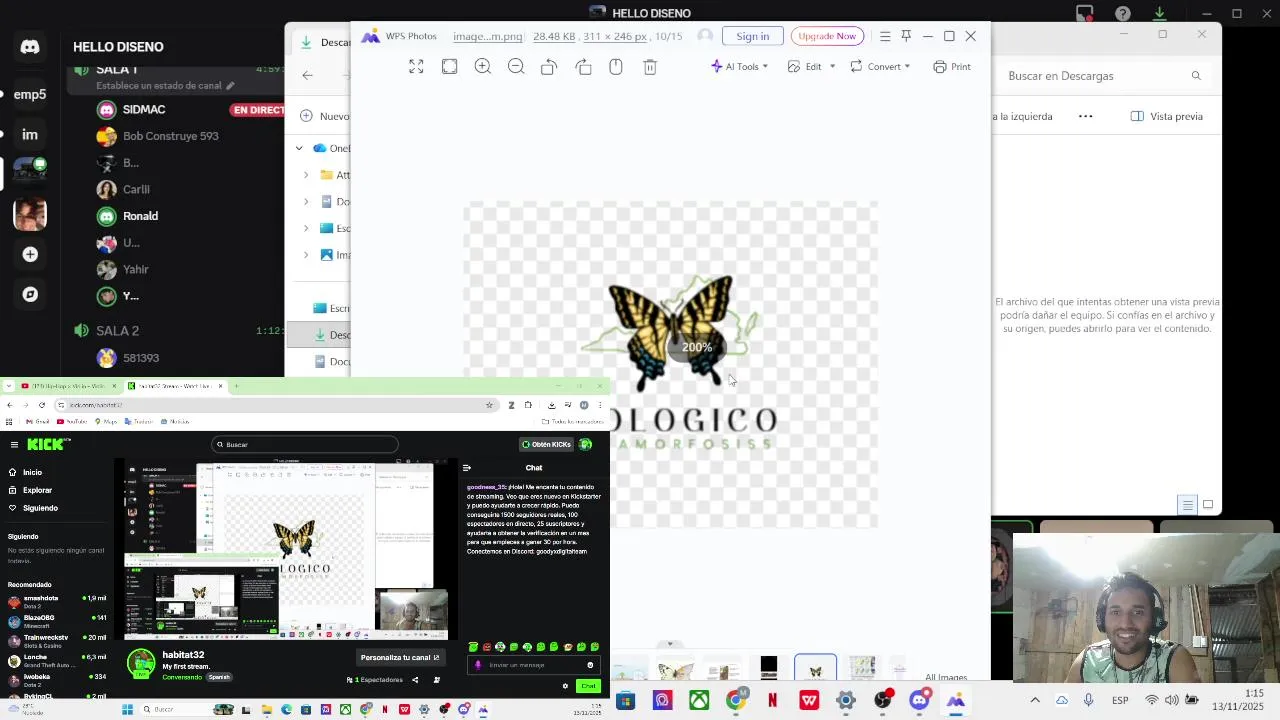This screenshot has height=720, width=1280.
Task: Click the search icon in Explorer Descargas box
Action: (x=1196, y=76)
